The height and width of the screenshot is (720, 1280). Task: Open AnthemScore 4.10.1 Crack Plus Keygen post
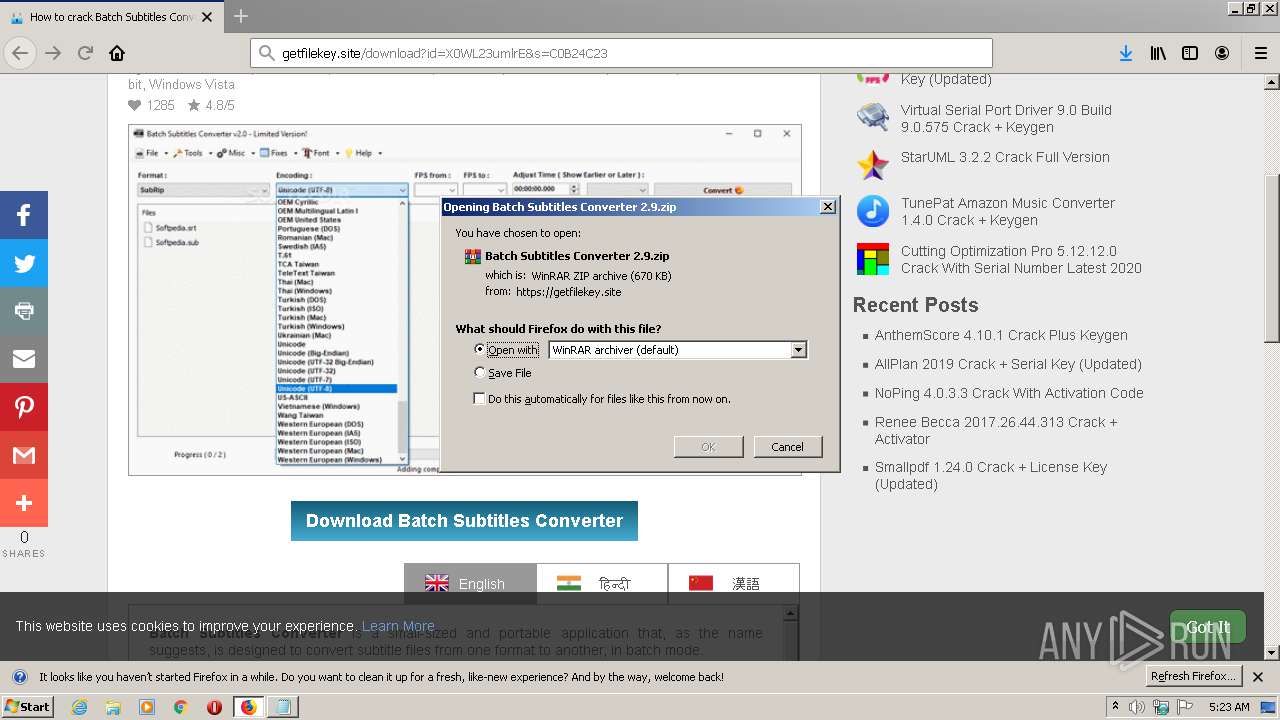(1001, 335)
